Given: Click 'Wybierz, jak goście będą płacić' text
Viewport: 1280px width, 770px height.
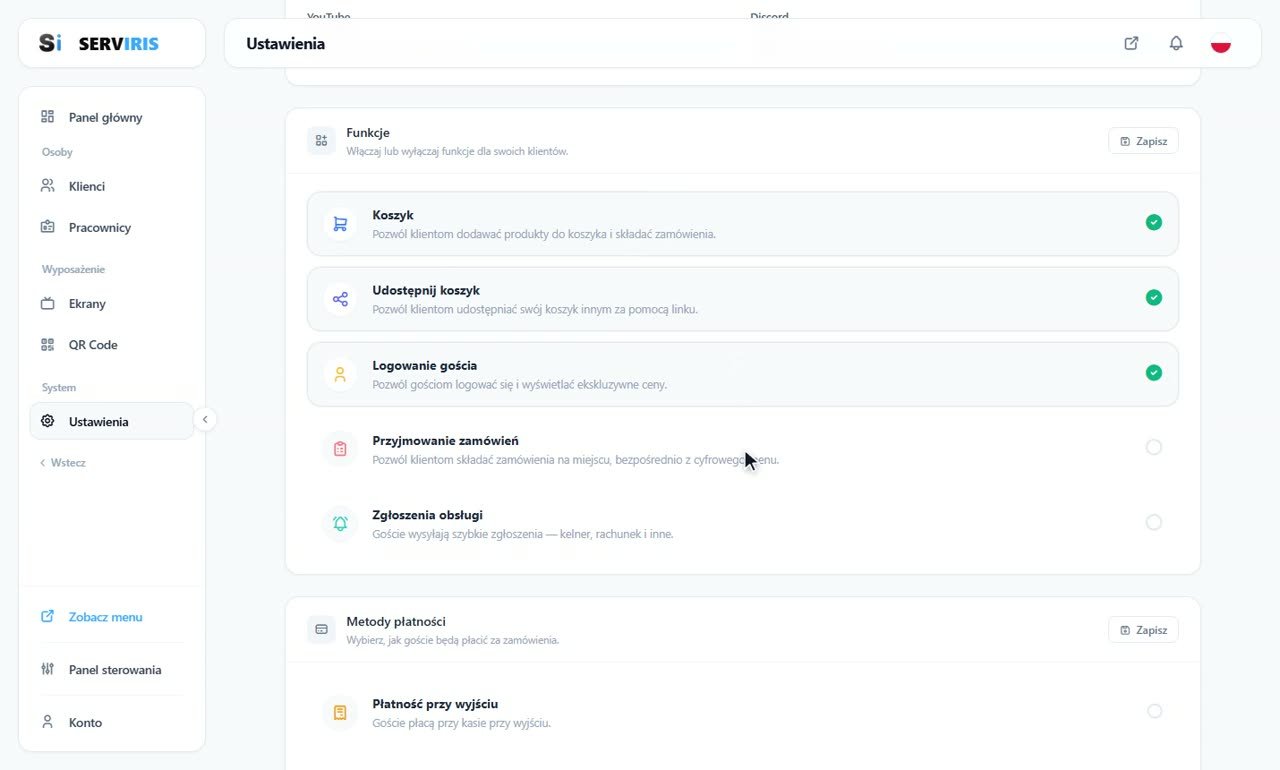Looking at the screenshot, I should point(452,640).
